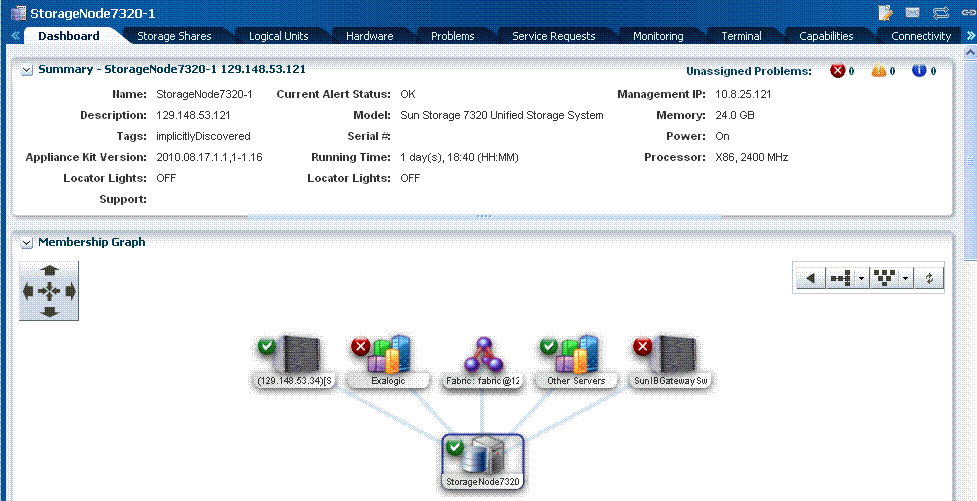This screenshot has width=977, height=501.
Task: Click the Power value On
Action: point(722,136)
